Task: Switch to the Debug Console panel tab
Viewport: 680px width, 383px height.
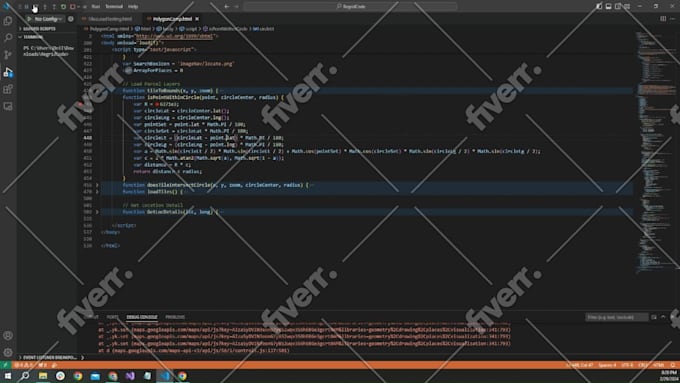Action: tap(142, 317)
